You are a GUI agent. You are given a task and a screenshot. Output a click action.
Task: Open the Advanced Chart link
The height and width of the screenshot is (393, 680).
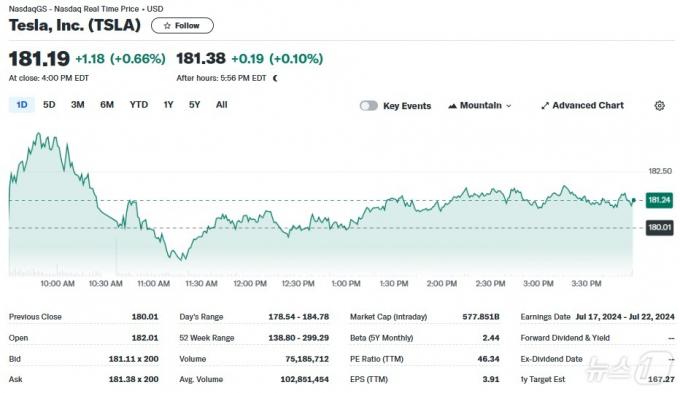pos(582,105)
